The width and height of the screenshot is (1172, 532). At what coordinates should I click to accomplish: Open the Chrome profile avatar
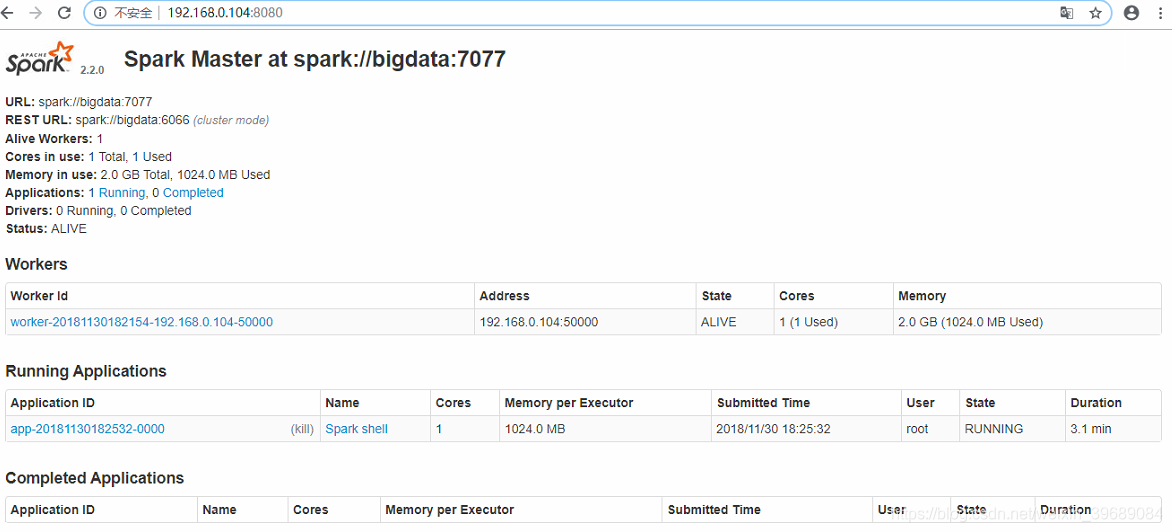[1131, 13]
